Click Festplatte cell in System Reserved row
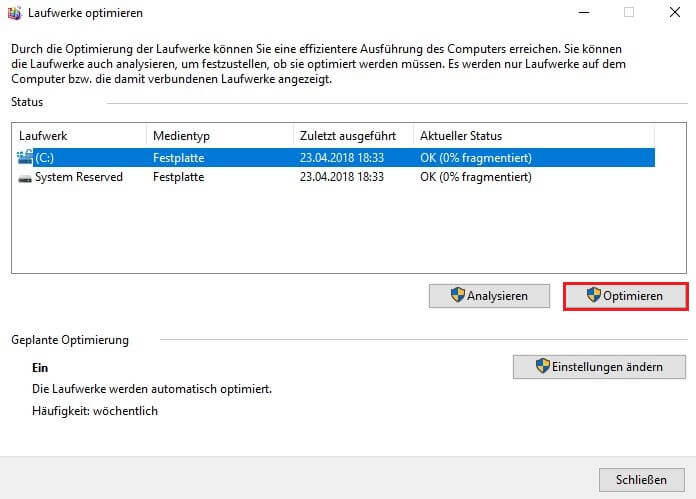This screenshot has width=696, height=499. tap(178, 177)
